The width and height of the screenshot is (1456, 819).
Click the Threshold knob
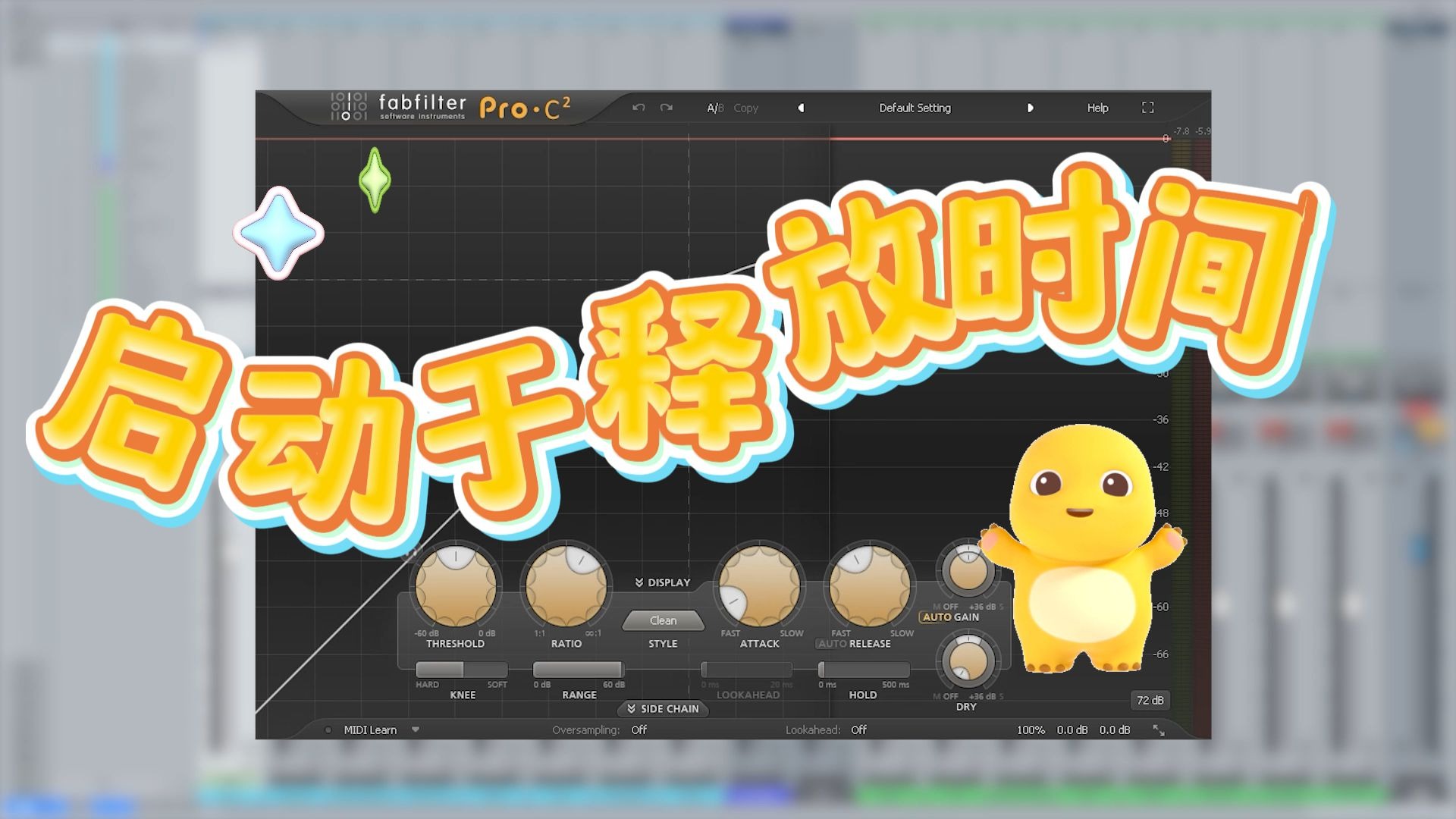tap(455, 585)
